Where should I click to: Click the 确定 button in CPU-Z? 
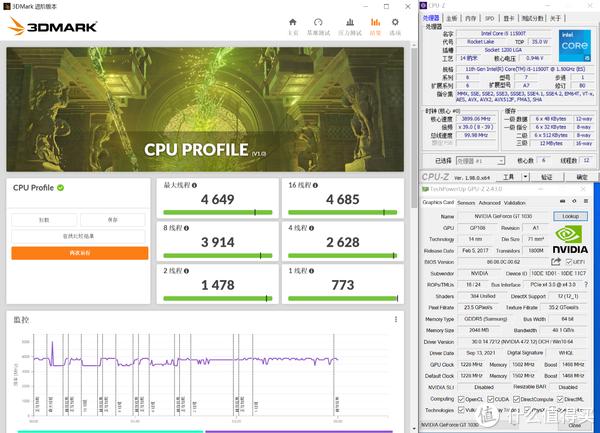click(582, 177)
